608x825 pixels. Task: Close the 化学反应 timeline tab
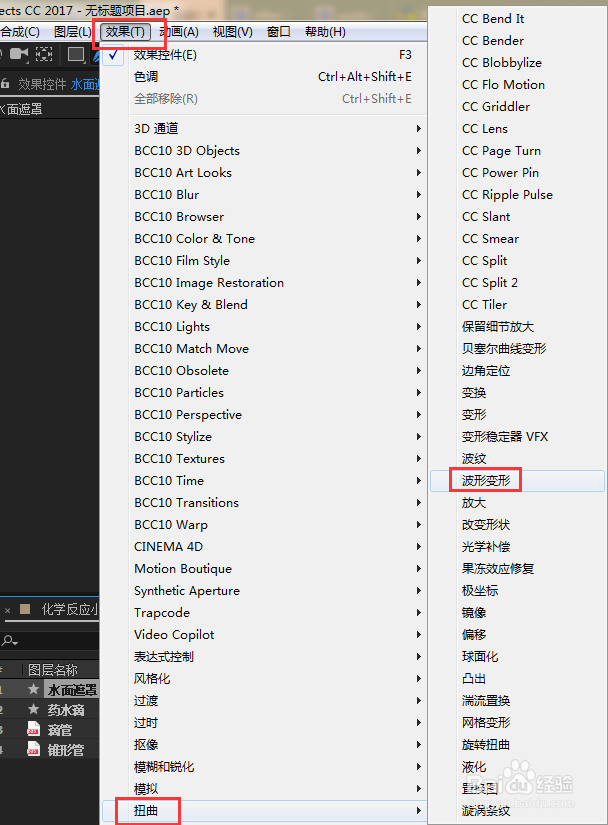7,610
